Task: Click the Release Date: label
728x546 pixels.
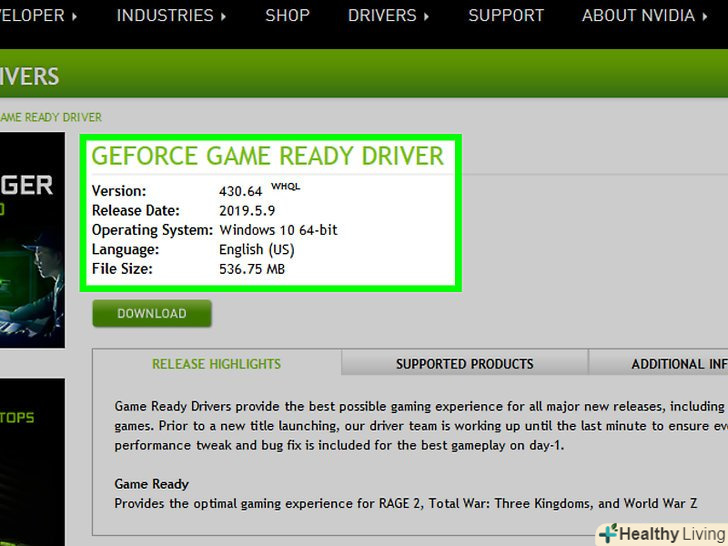Action: (x=136, y=211)
